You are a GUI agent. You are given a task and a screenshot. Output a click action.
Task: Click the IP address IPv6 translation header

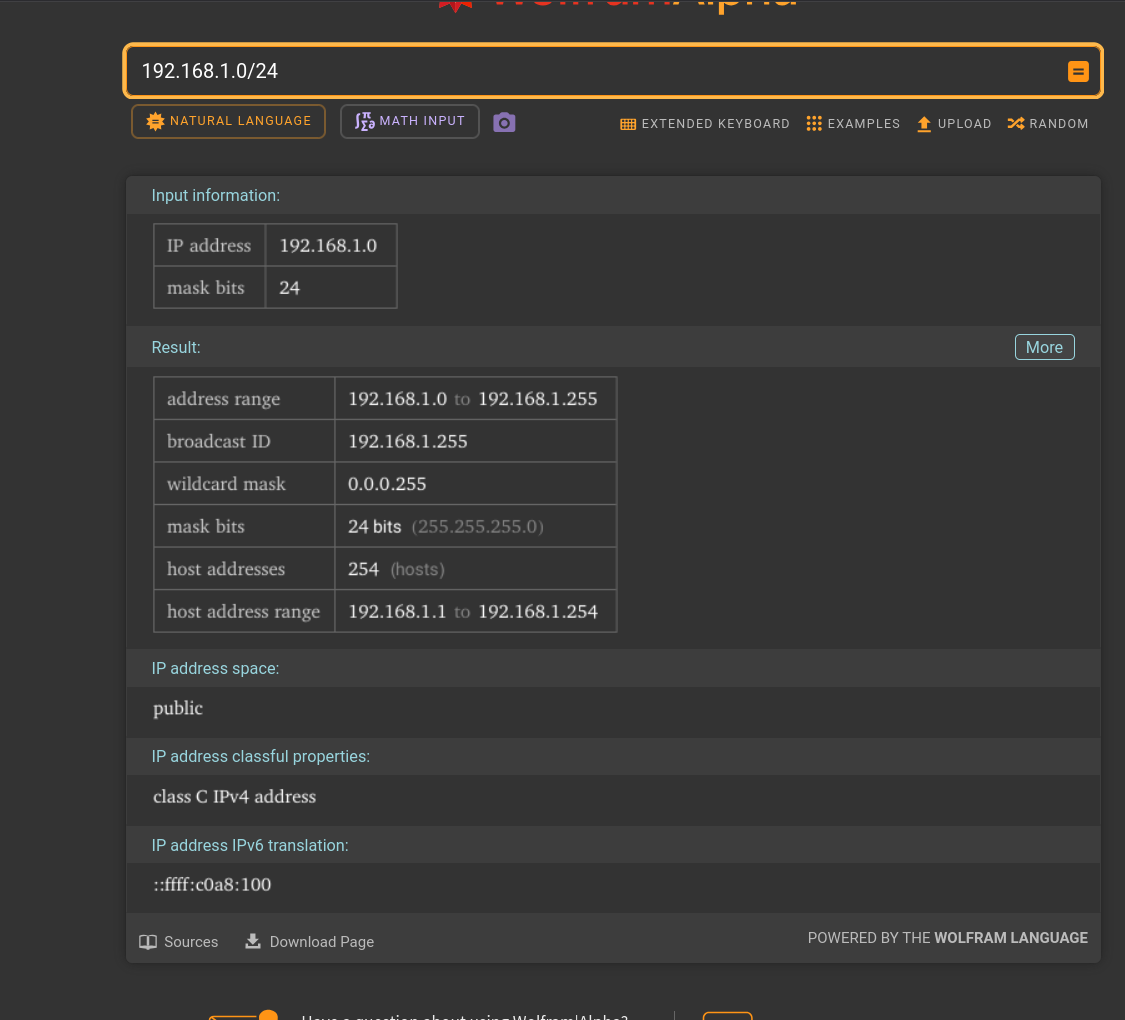point(250,845)
